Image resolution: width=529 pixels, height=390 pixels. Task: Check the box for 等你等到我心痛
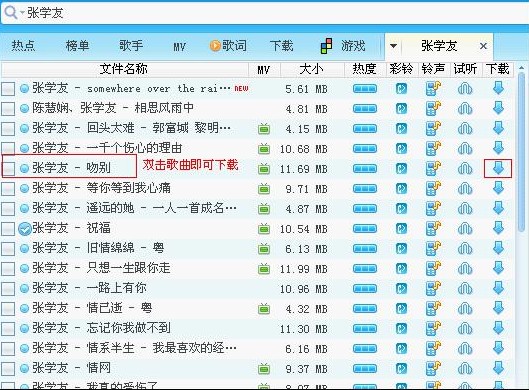(x=8, y=189)
